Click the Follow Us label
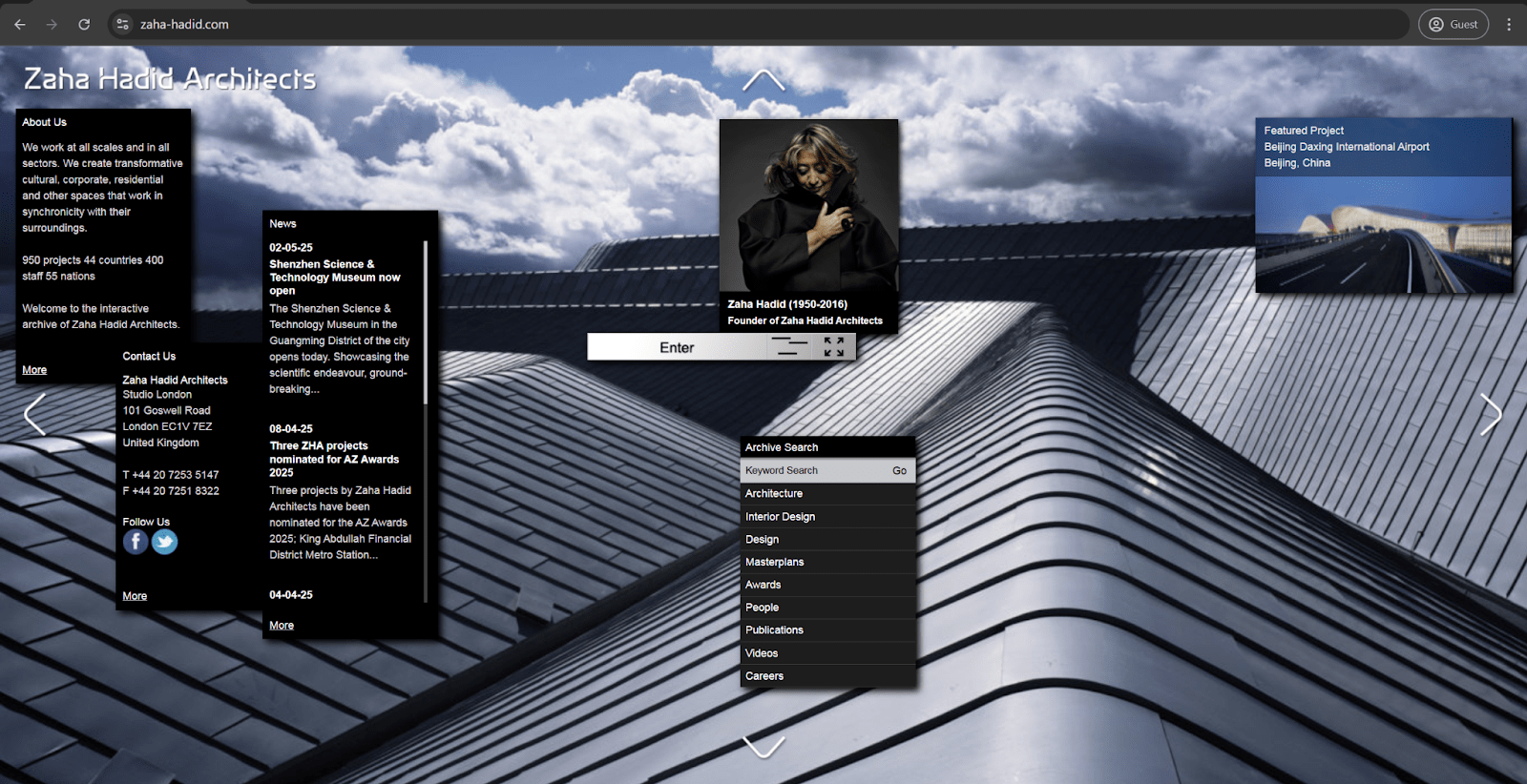Viewport: 1527px width, 784px height. coord(146,523)
